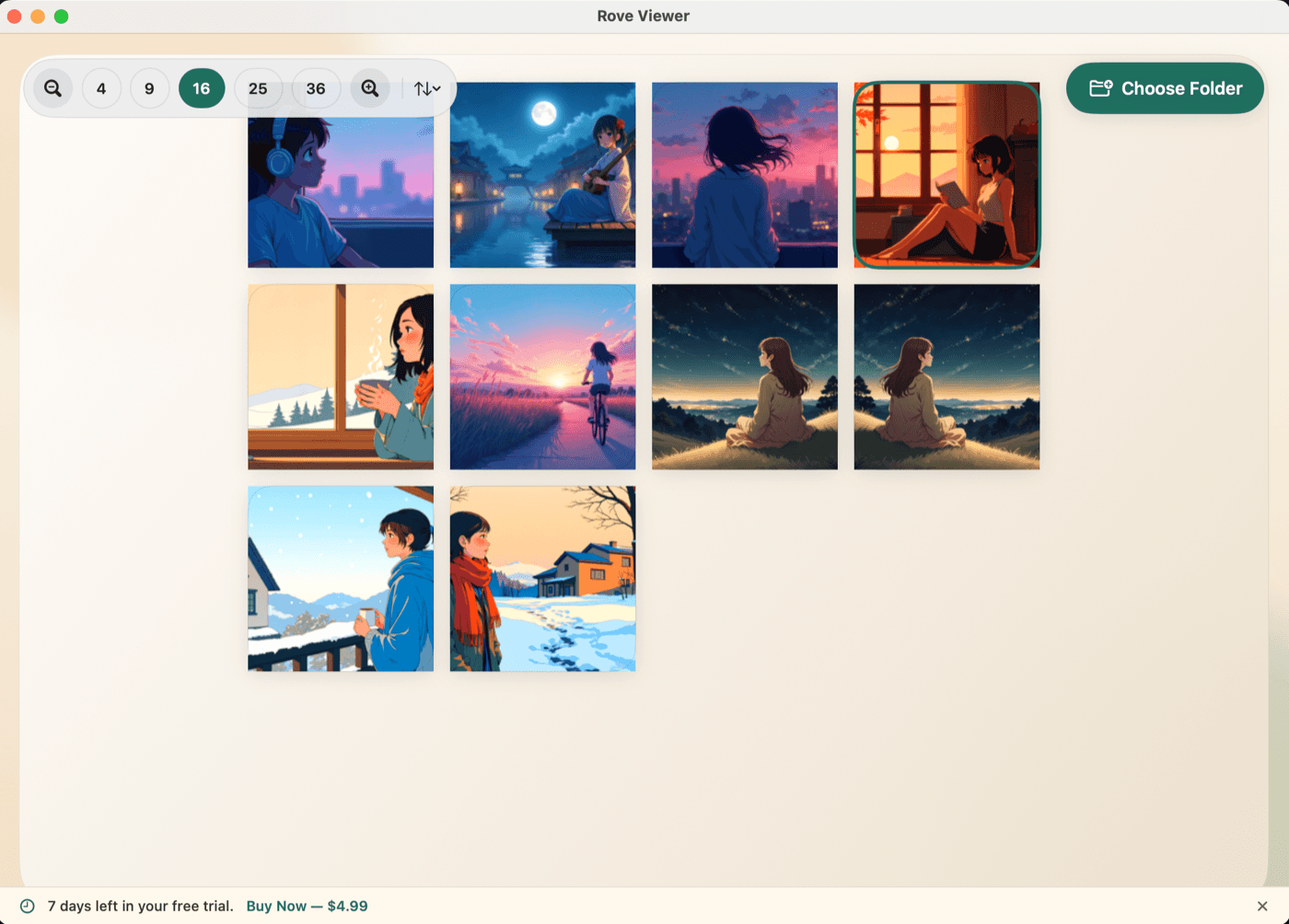The height and width of the screenshot is (924, 1289).
Task: Click the zoom out magnifier icon
Action: point(53,88)
